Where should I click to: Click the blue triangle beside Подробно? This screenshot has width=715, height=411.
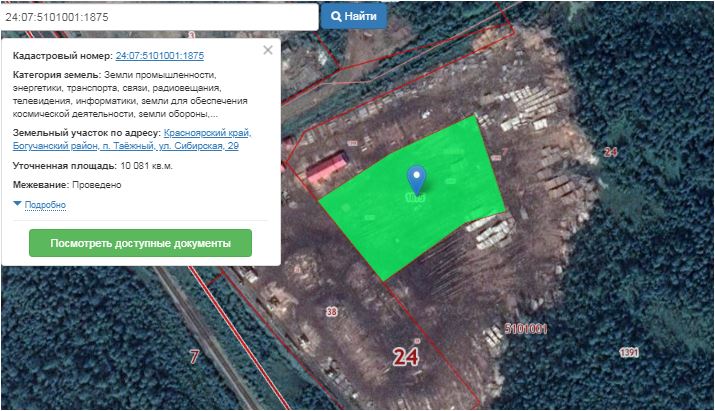coord(17,204)
